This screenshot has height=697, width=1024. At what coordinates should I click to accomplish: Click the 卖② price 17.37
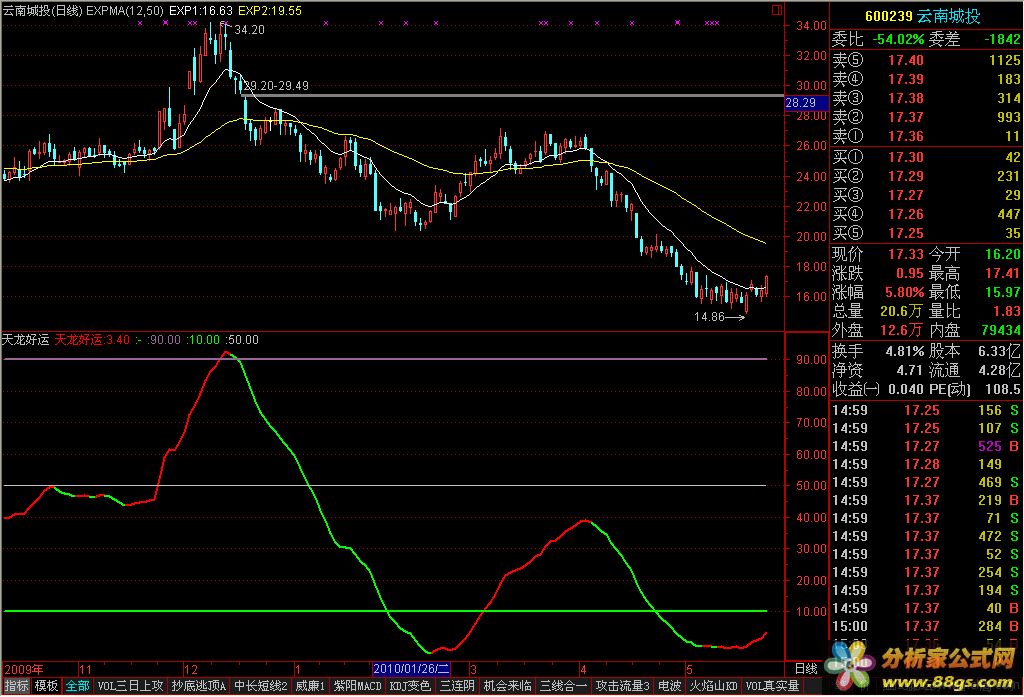[906, 117]
